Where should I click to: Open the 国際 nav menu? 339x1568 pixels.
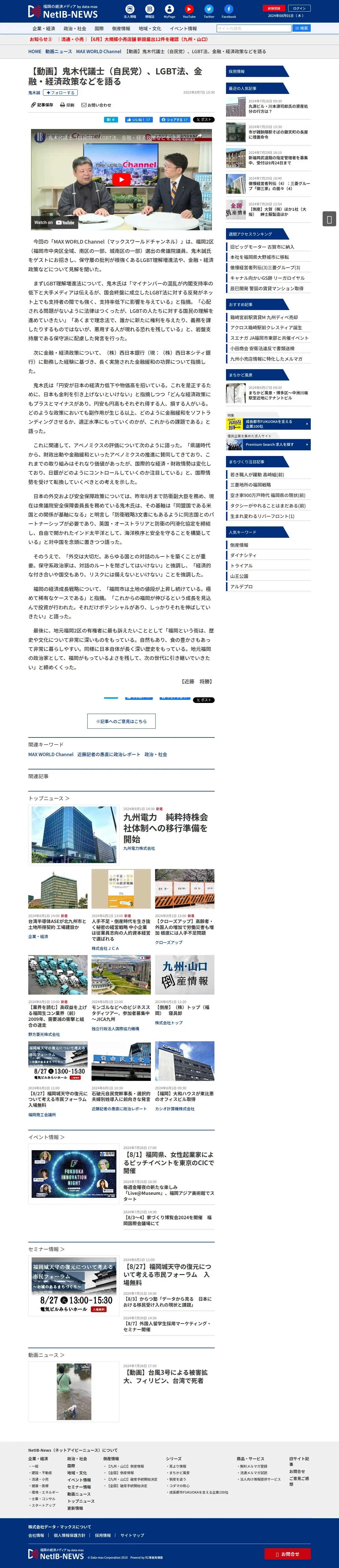(x=99, y=29)
